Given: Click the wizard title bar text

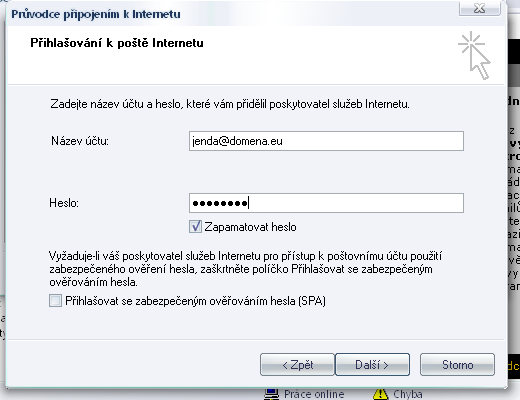Looking at the screenshot, I should click(x=96, y=14).
